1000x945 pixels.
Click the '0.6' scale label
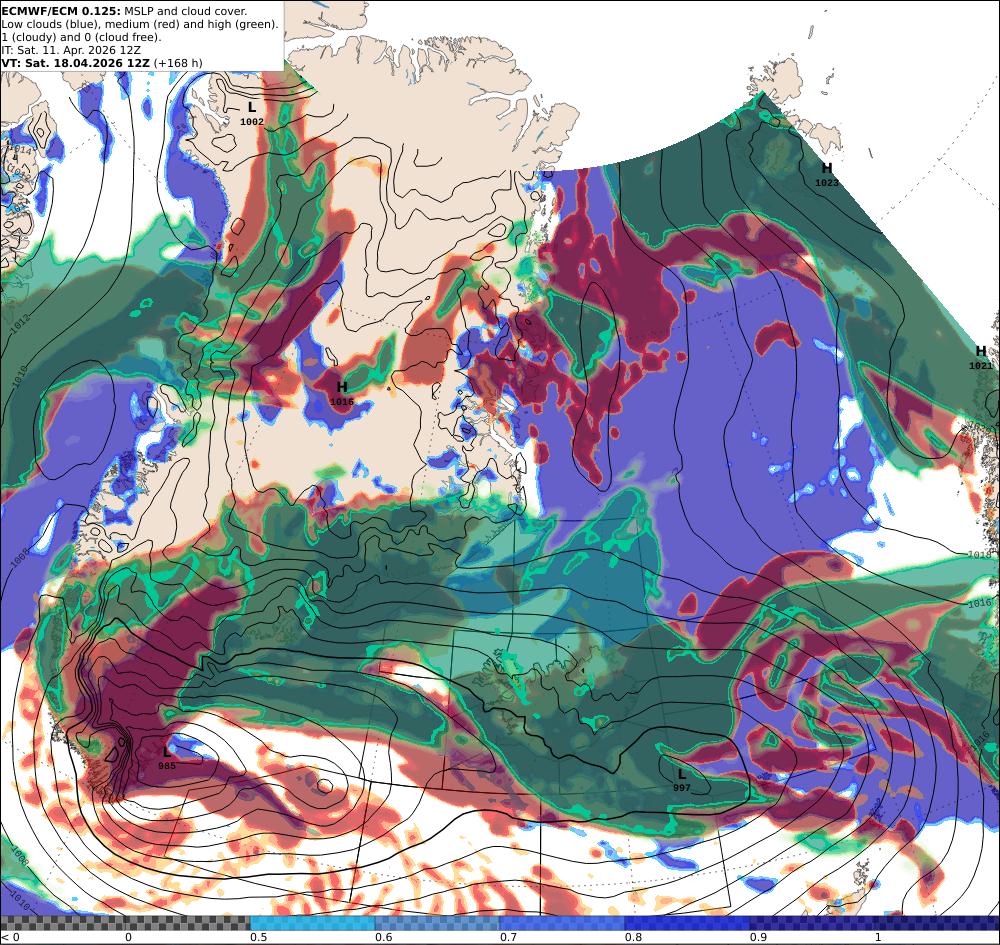tap(383, 937)
